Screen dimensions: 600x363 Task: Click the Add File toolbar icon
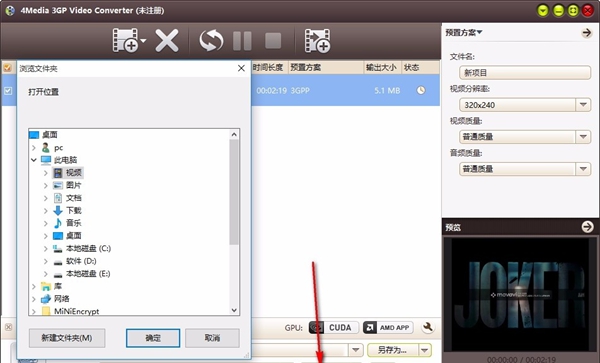point(125,40)
